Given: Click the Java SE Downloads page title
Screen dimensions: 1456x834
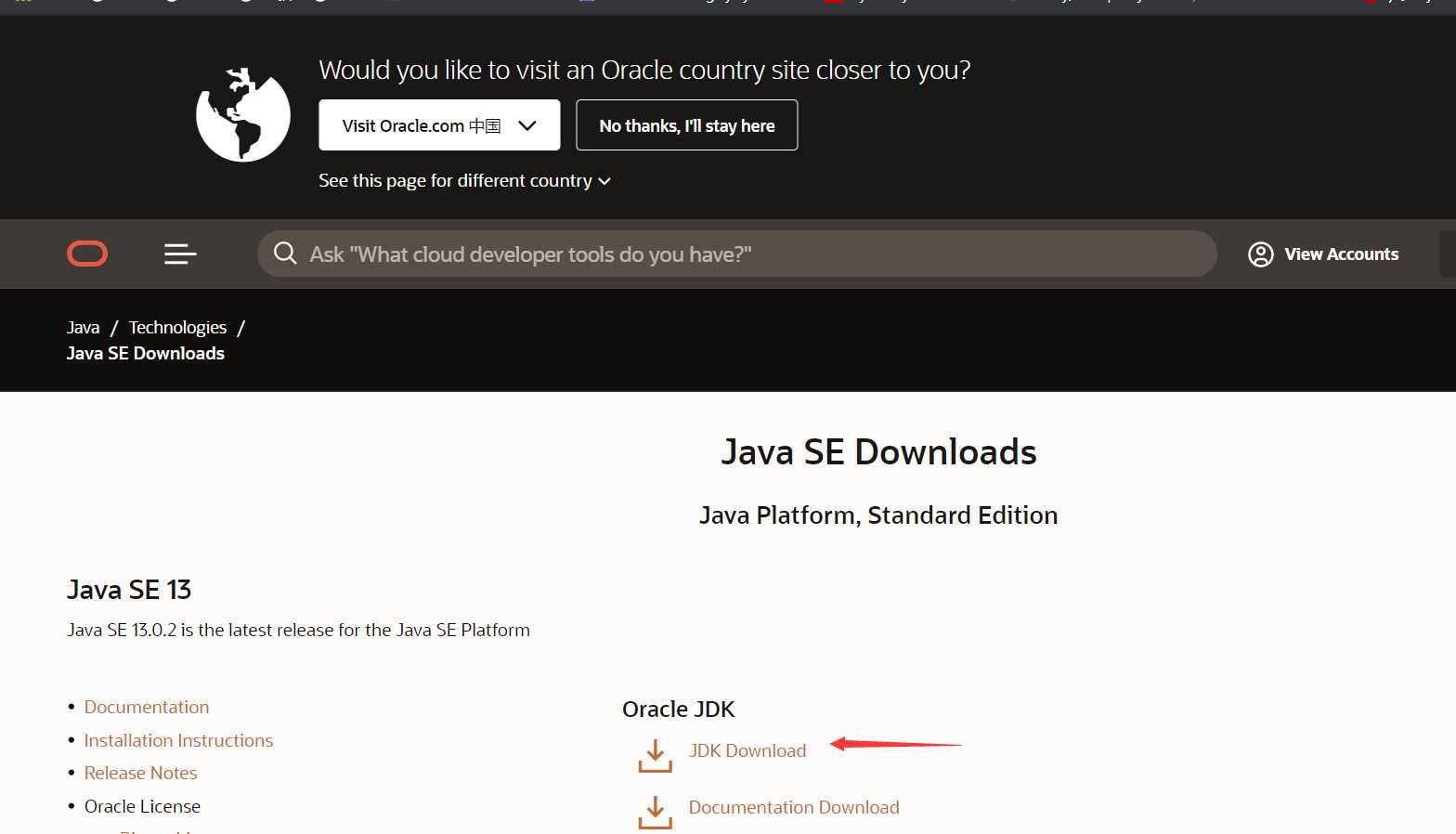Looking at the screenshot, I should click(878, 452).
